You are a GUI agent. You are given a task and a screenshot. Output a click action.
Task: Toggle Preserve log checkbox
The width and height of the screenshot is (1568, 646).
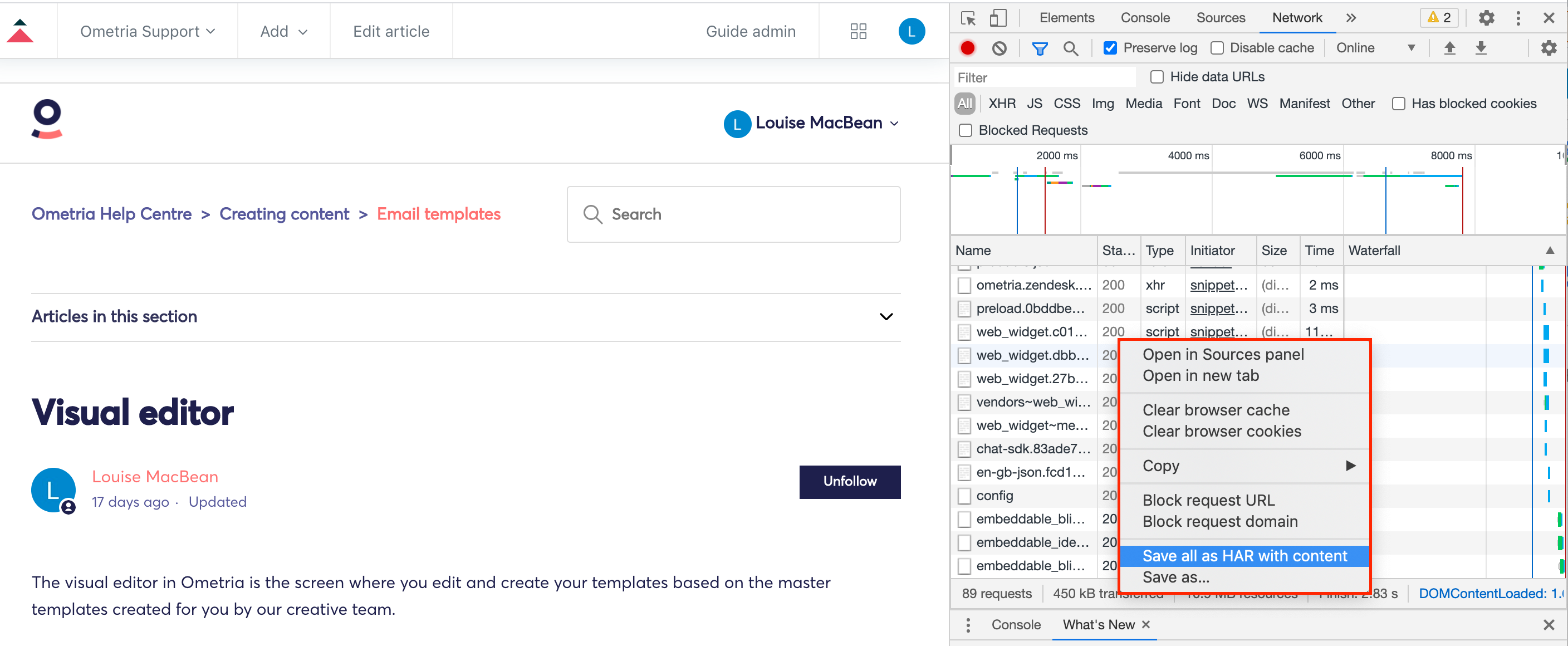tap(1110, 47)
